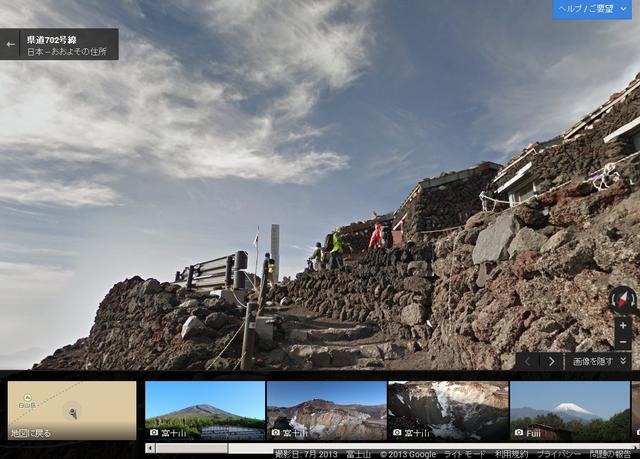Zoom in with the plus button
Screen dimensions: 640x459
(x=623, y=325)
